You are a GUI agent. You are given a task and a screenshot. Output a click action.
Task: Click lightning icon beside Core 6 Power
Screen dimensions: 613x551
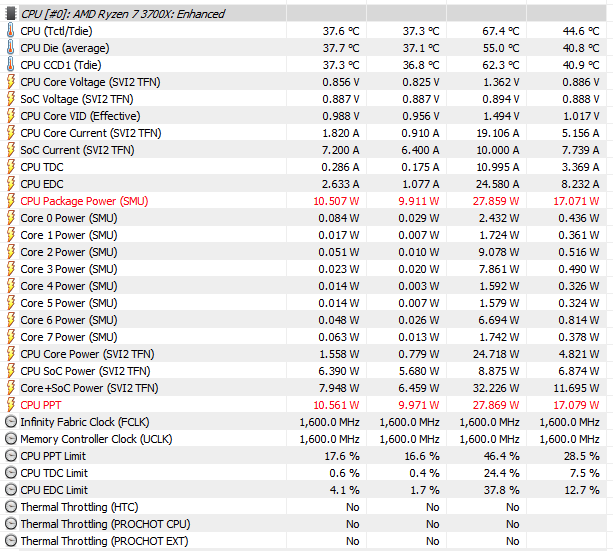coord(11,320)
